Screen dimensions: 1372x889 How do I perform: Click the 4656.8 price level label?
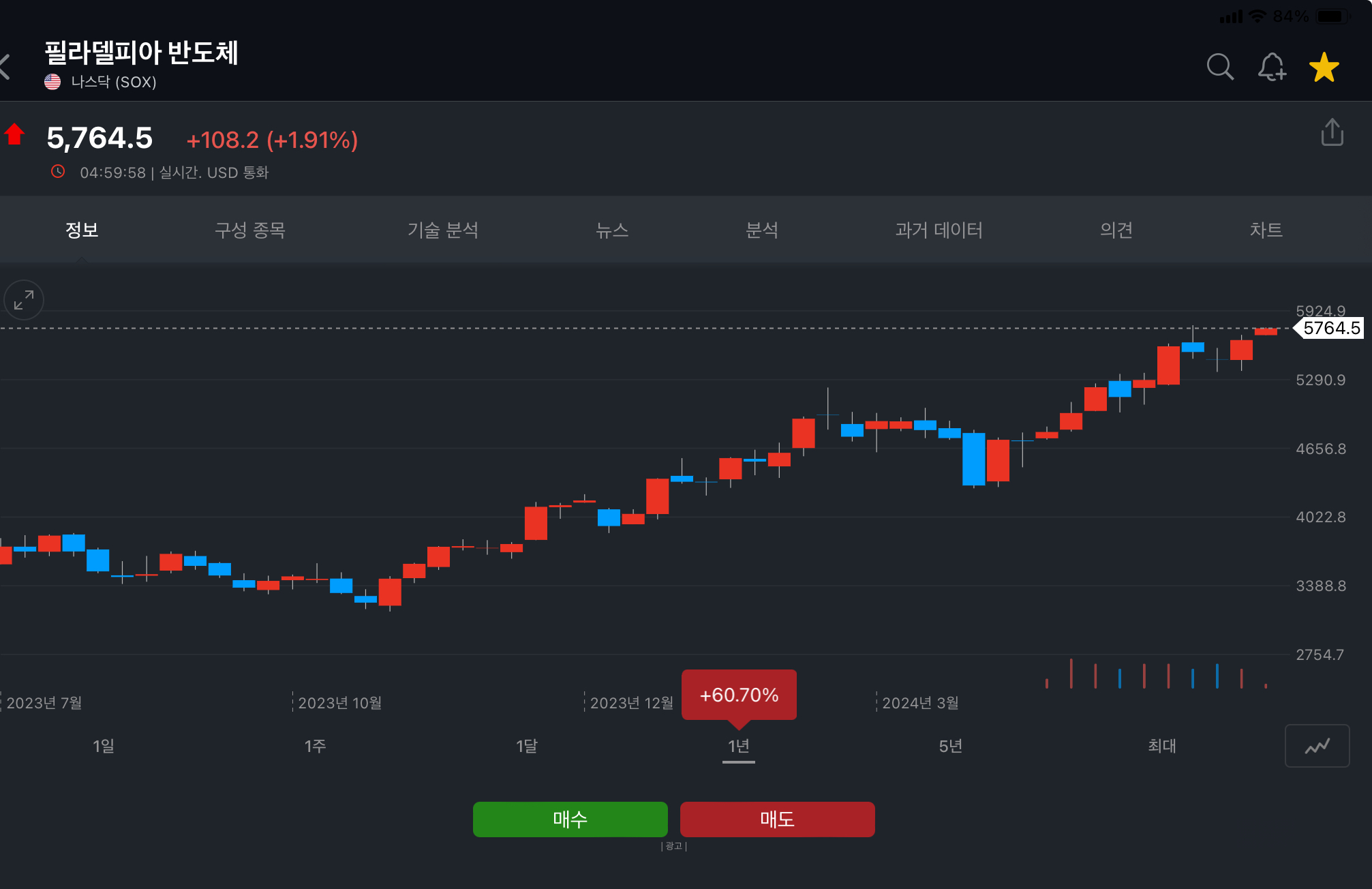click(x=1321, y=449)
